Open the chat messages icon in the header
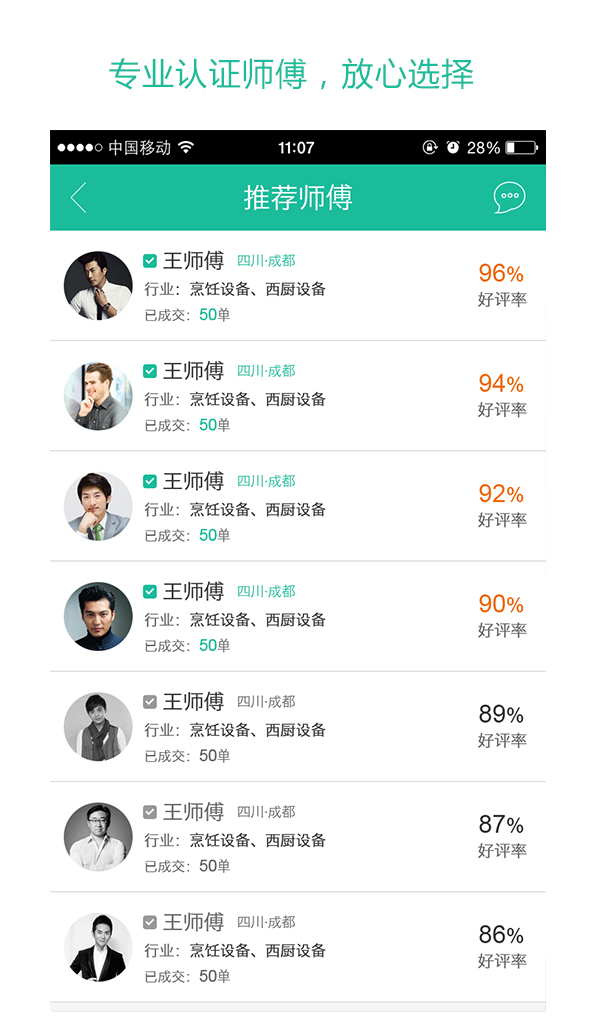The image size is (600, 1024). [x=508, y=197]
